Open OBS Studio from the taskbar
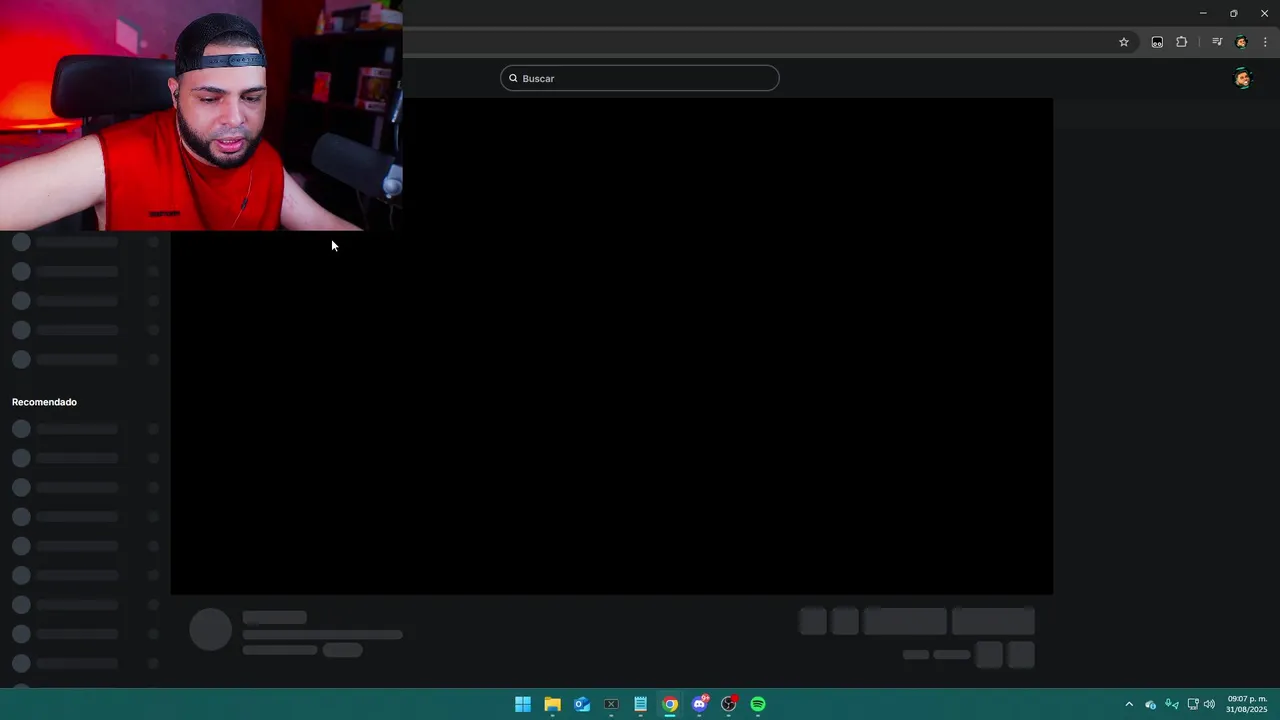 click(x=729, y=704)
